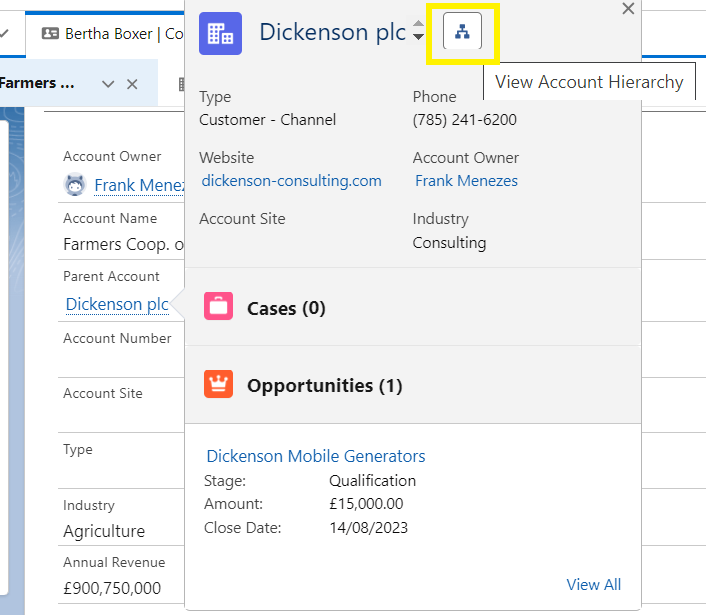This screenshot has width=706, height=615.
Task: Open the Dickenson Mobile Generators opportunity
Action: coord(316,456)
